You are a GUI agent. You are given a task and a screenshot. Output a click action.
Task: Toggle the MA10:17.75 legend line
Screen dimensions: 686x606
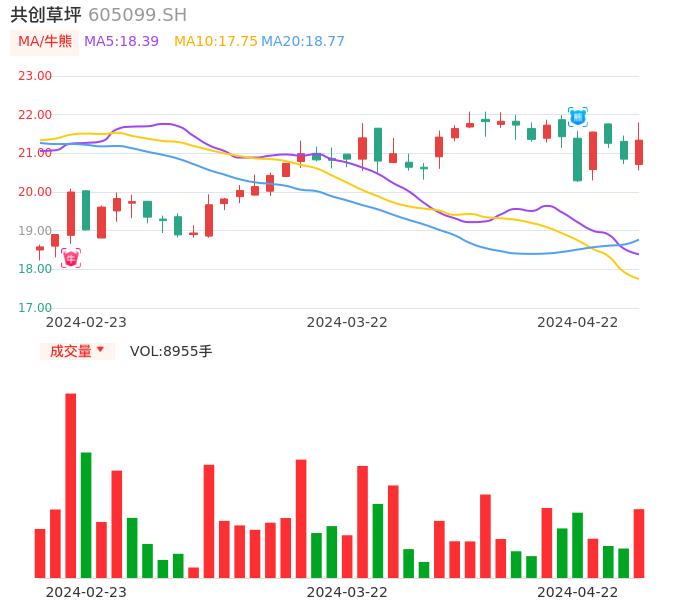click(x=215, y=41)
